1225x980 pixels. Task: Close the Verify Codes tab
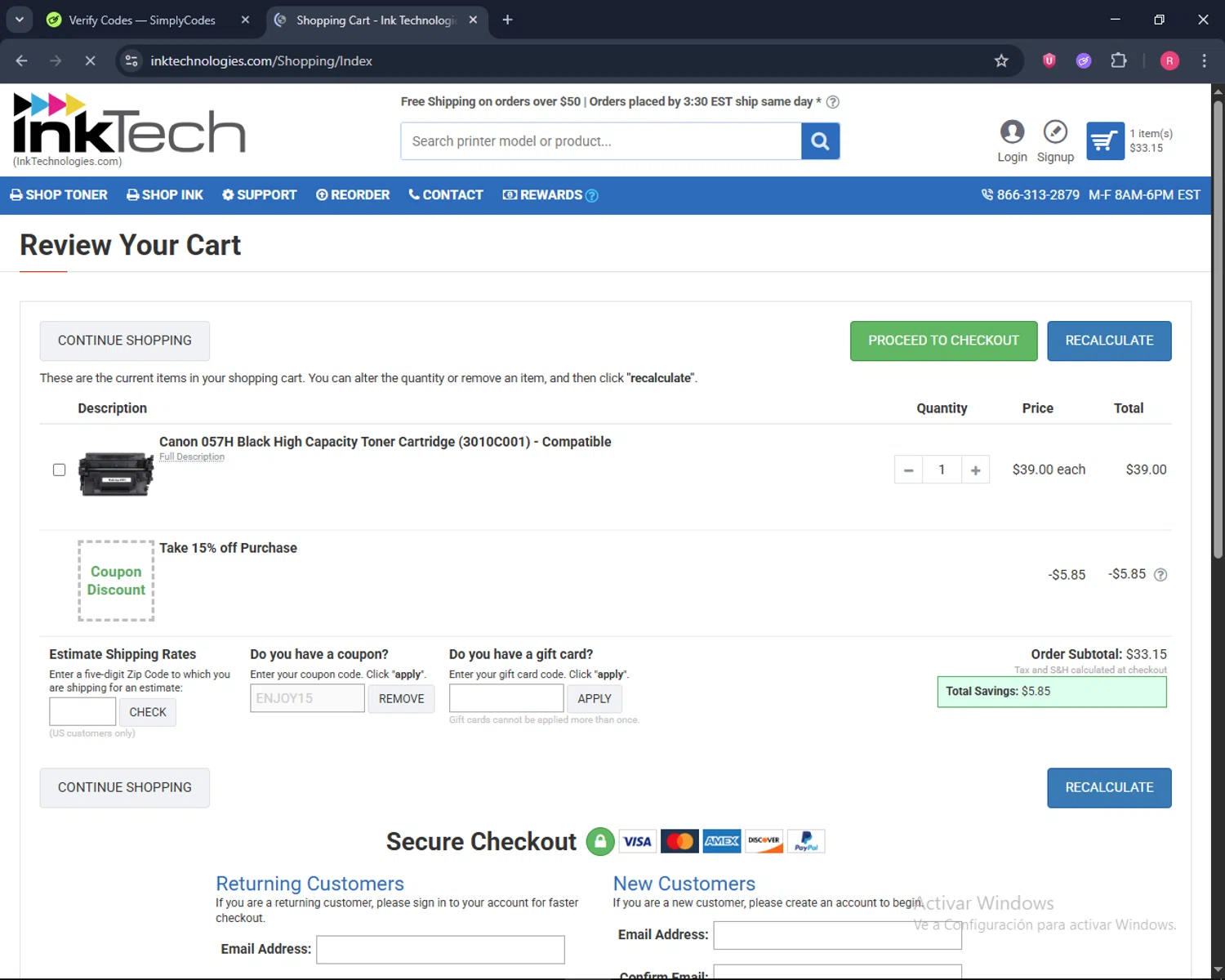pos(245,20)
